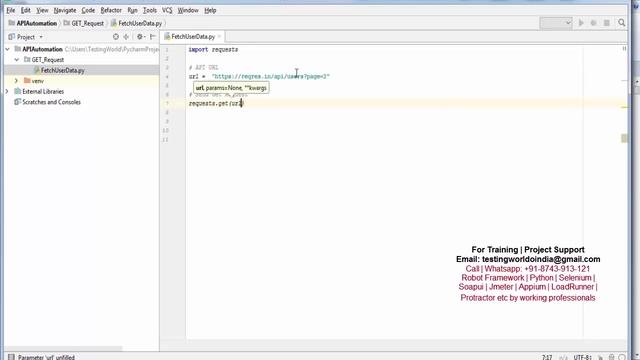Change UTF-8 file encoding in status bar
Image resolution: width=640 pixels, height=360 pixels.
click(x=583, y=357)
